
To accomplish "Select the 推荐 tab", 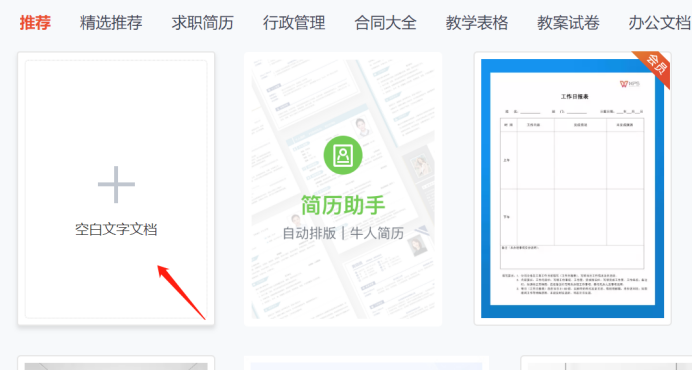I will 35,23.
